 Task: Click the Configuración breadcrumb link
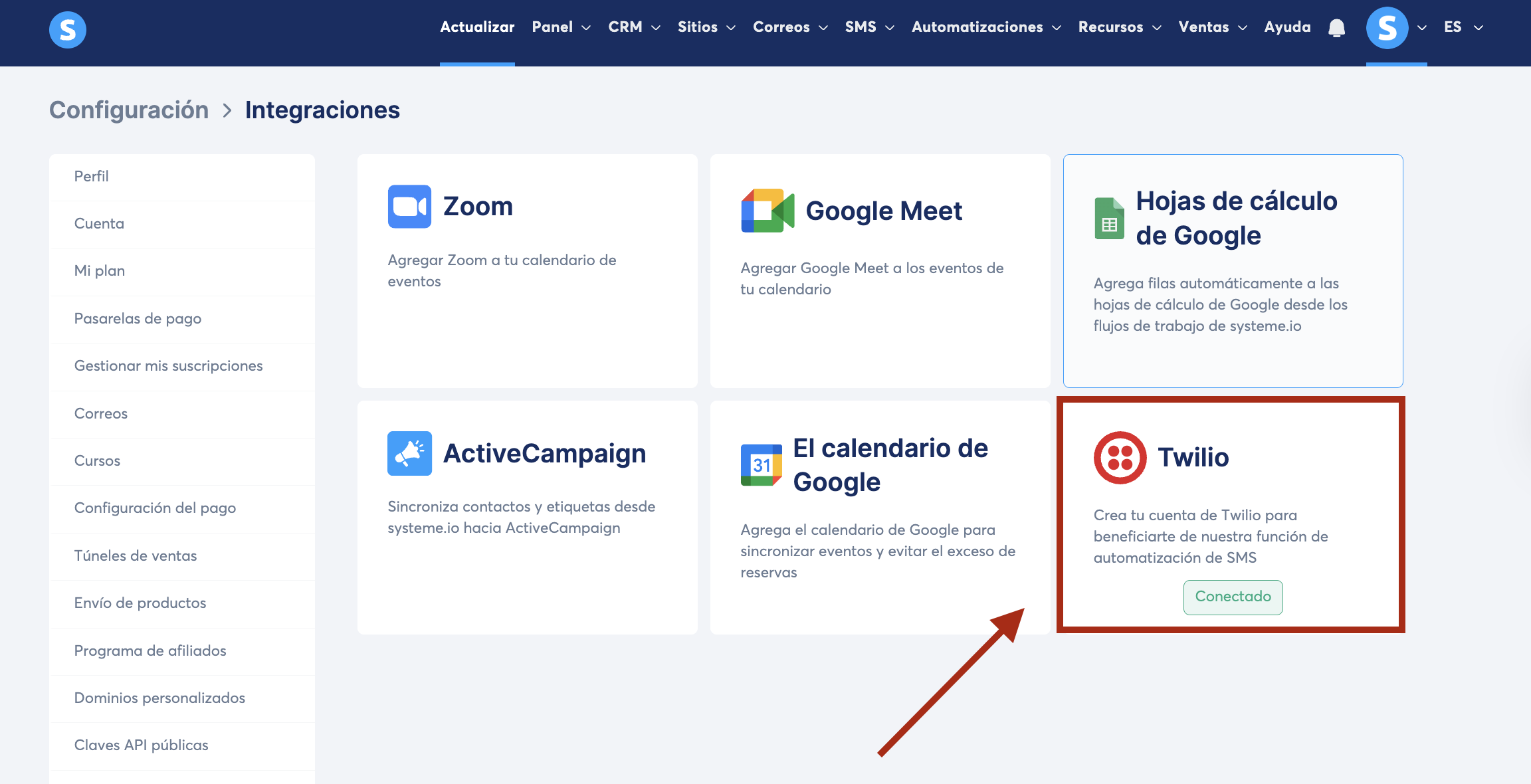pos(129,110)
